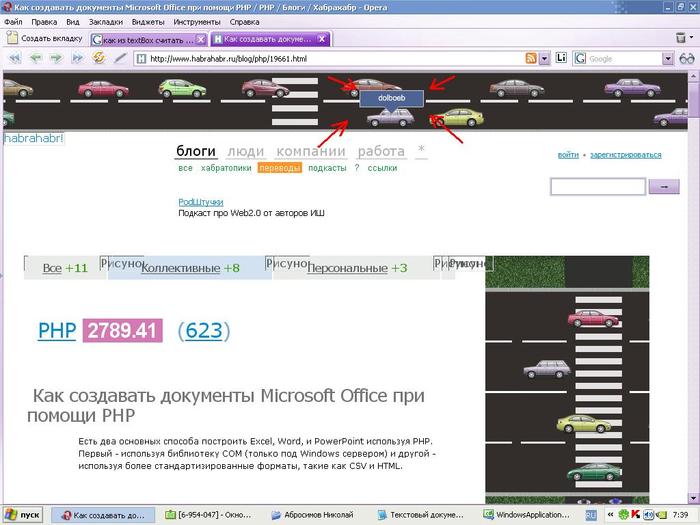Image resolution: width=700 pixels, height=525 pixels.
Task: Switch to 'Как создавать докуме...' tab
Action: coord(270,39)
